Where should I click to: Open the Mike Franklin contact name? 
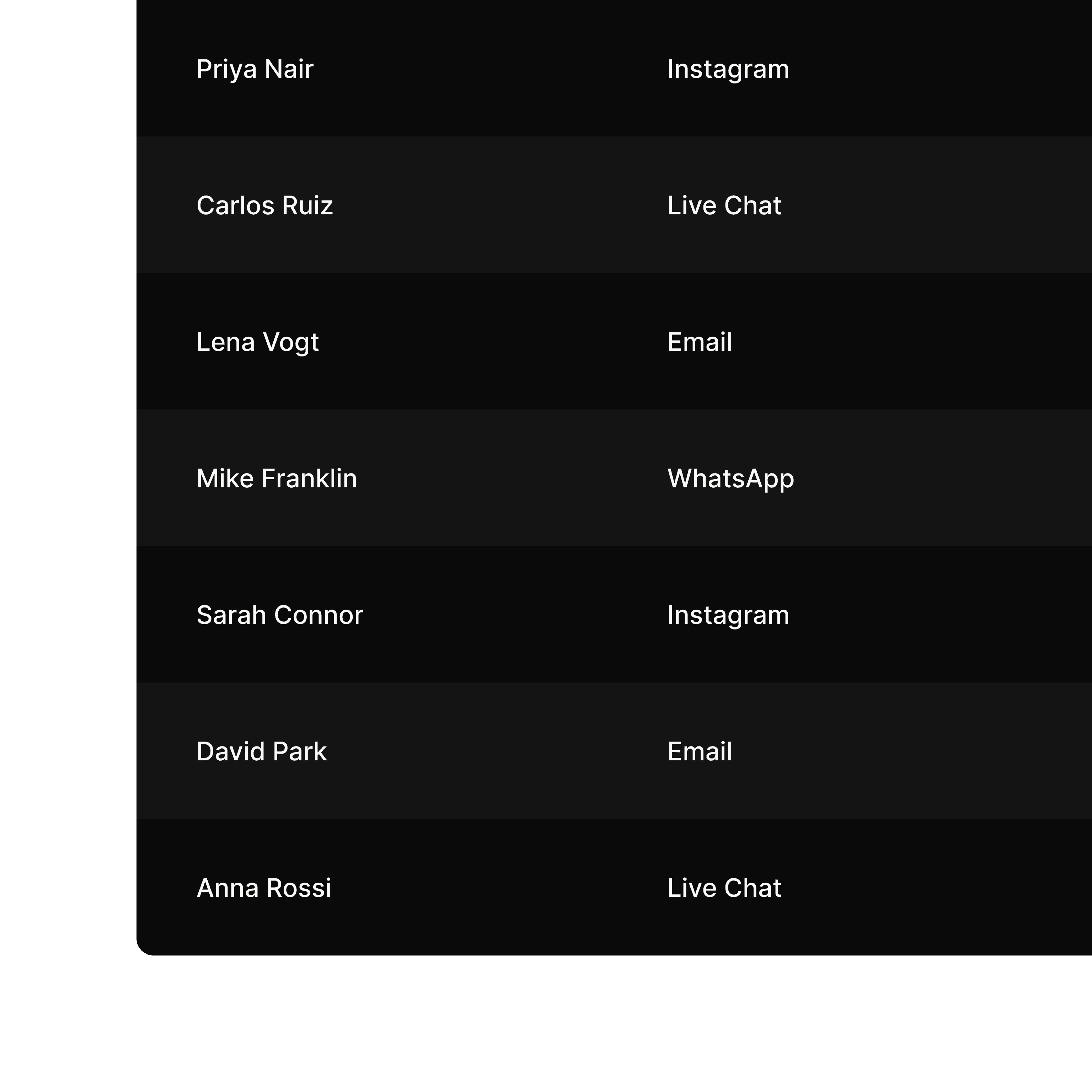277,478
